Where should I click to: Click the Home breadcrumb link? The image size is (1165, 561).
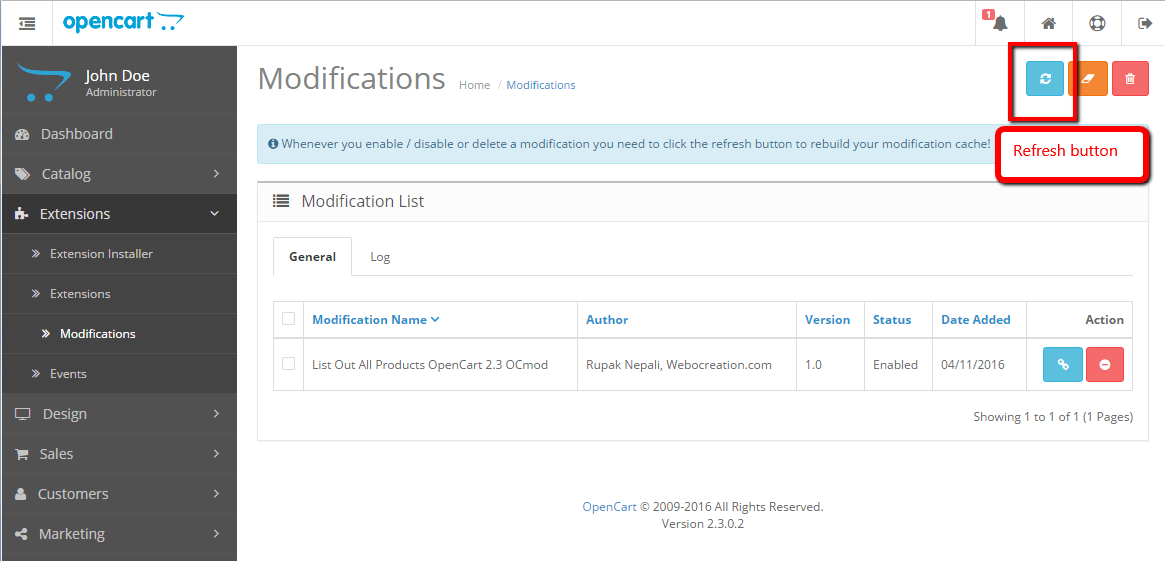click(x=474, y=85)
